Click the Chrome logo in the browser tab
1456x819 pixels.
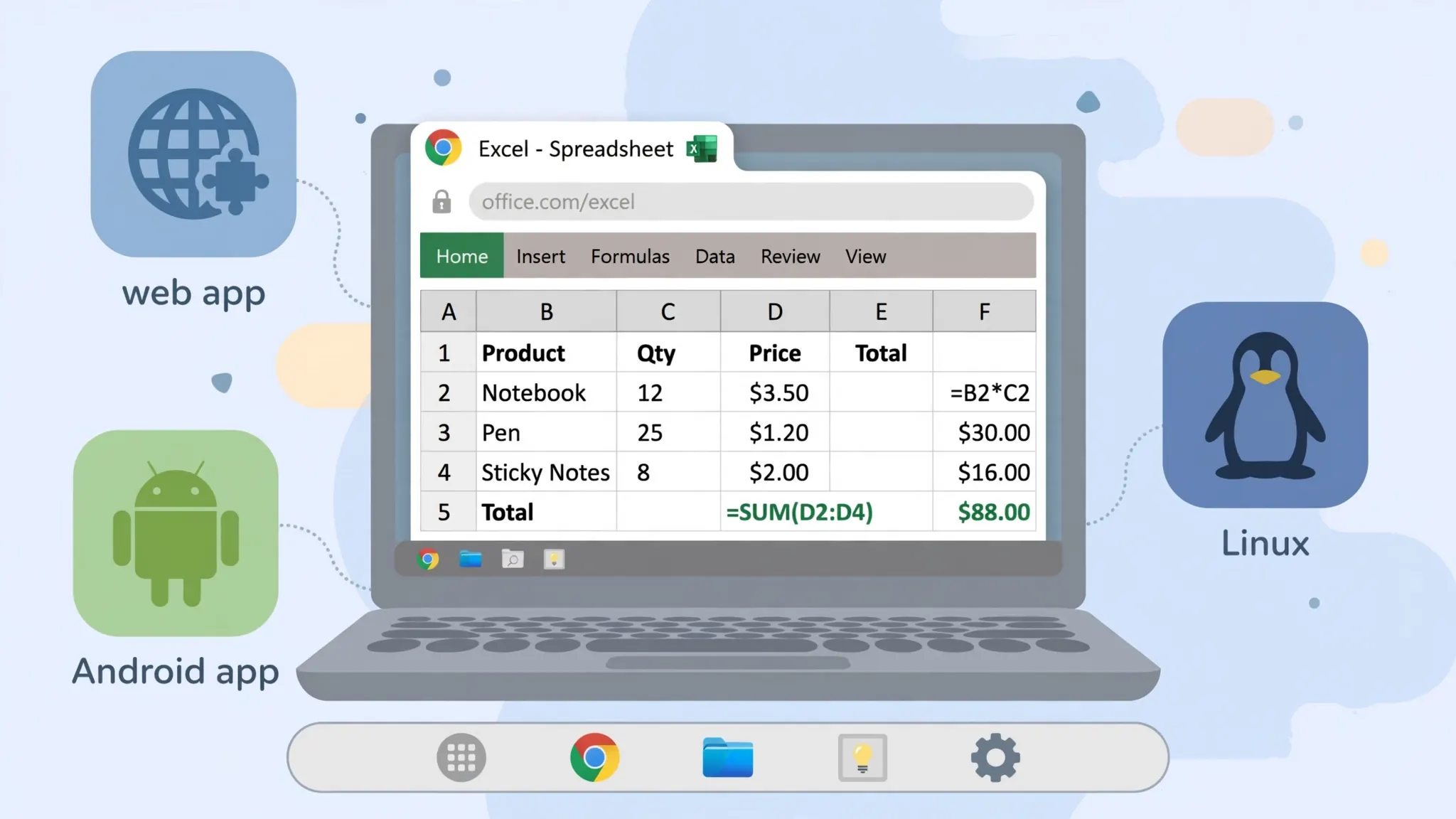point(443,148)
